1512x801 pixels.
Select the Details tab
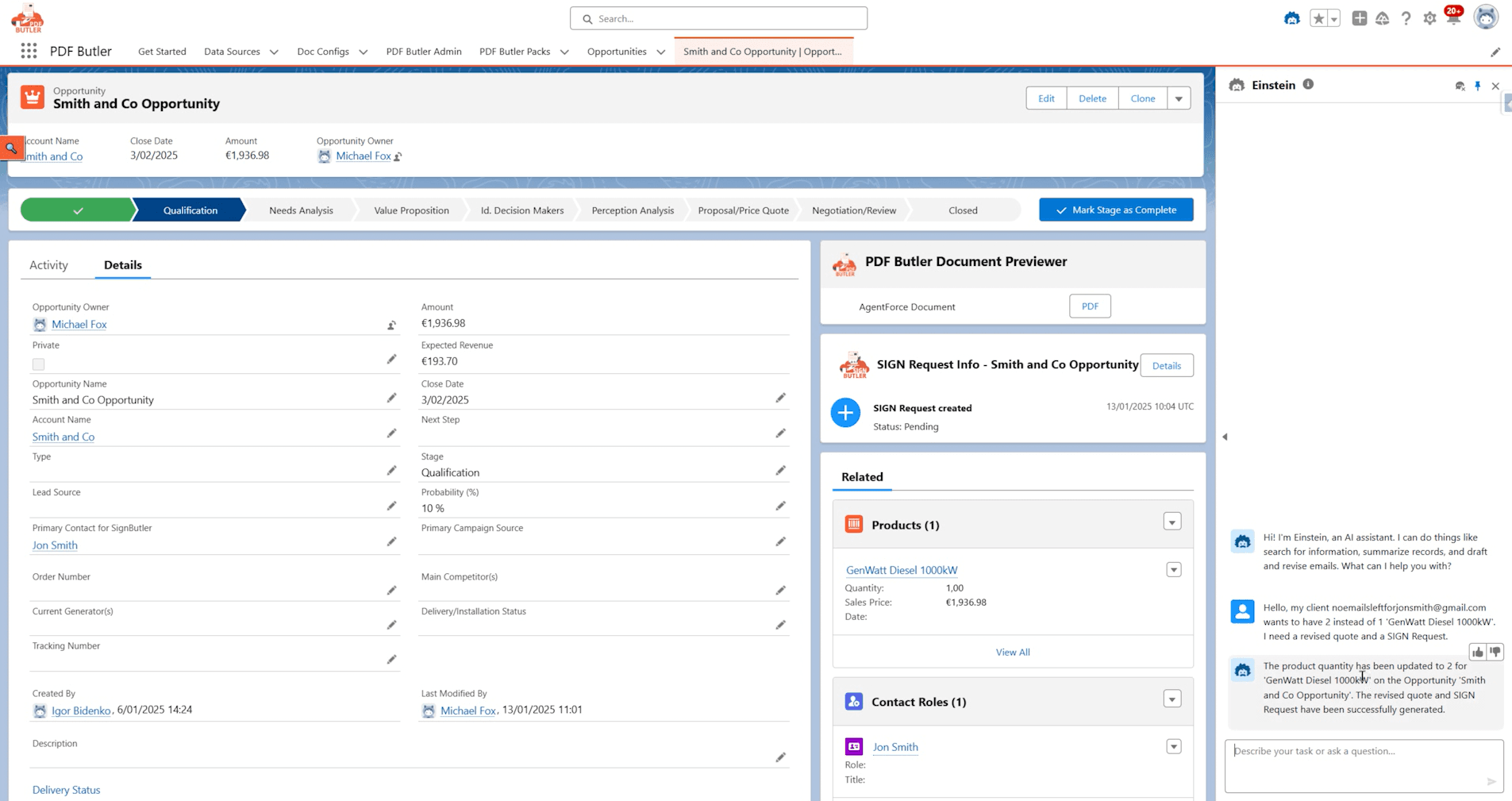tap(123, 265)
